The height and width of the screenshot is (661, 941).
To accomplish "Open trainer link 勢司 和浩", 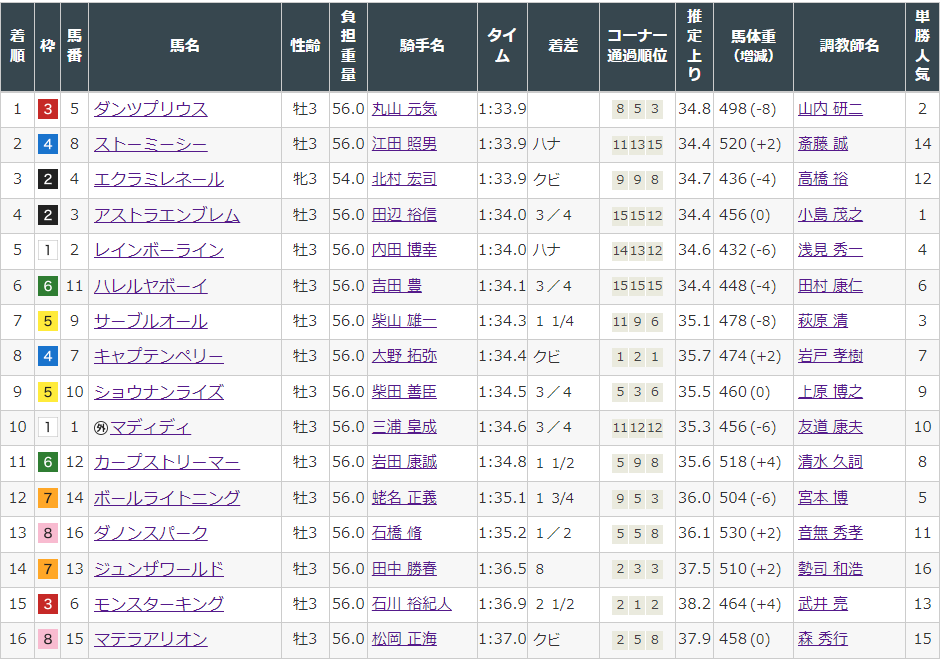I will point(830,569).
